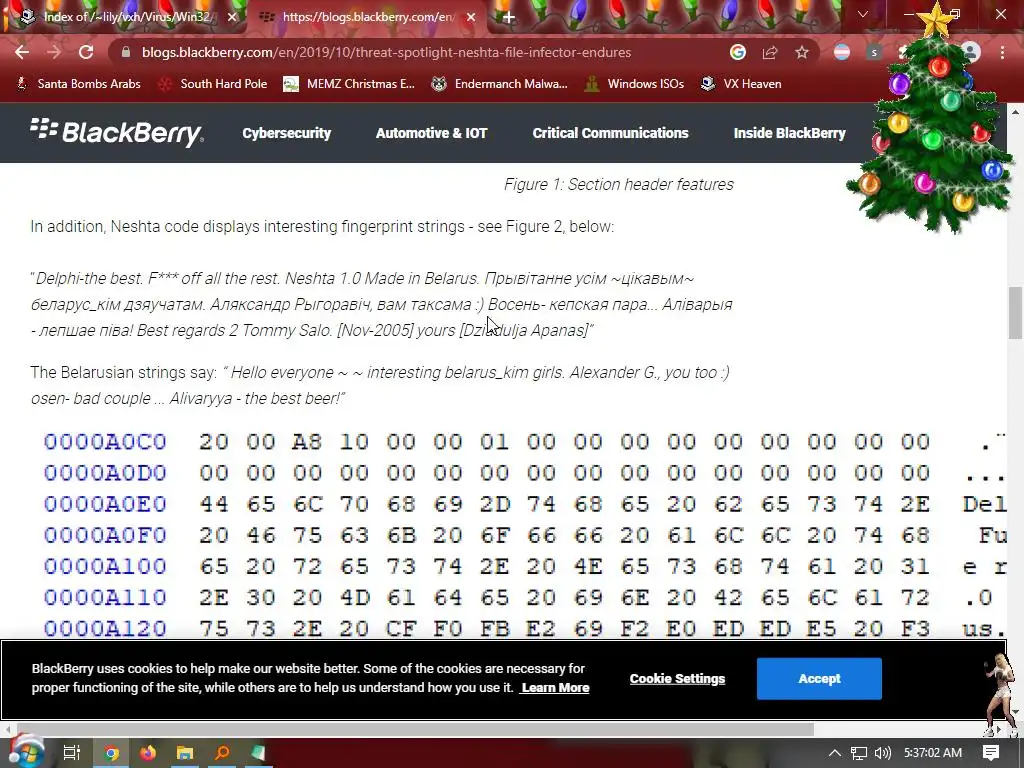
Task: Open the Cybersecurity nav menu
Action: tap(287, 133)
